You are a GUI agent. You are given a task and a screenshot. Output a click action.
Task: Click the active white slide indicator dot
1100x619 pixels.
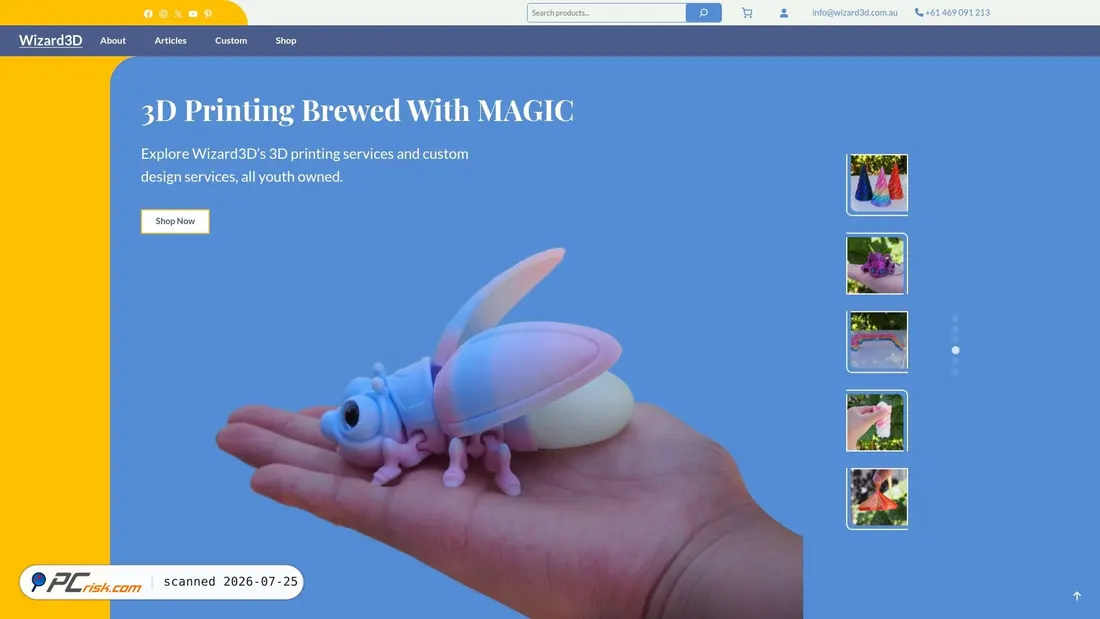[955, 350]
